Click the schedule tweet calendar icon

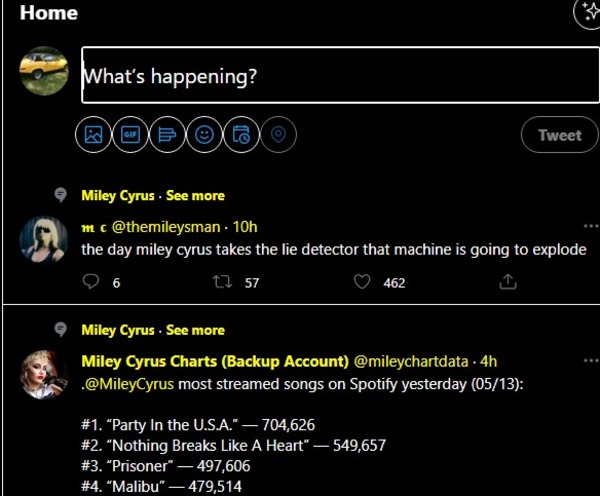coord(241,136)
